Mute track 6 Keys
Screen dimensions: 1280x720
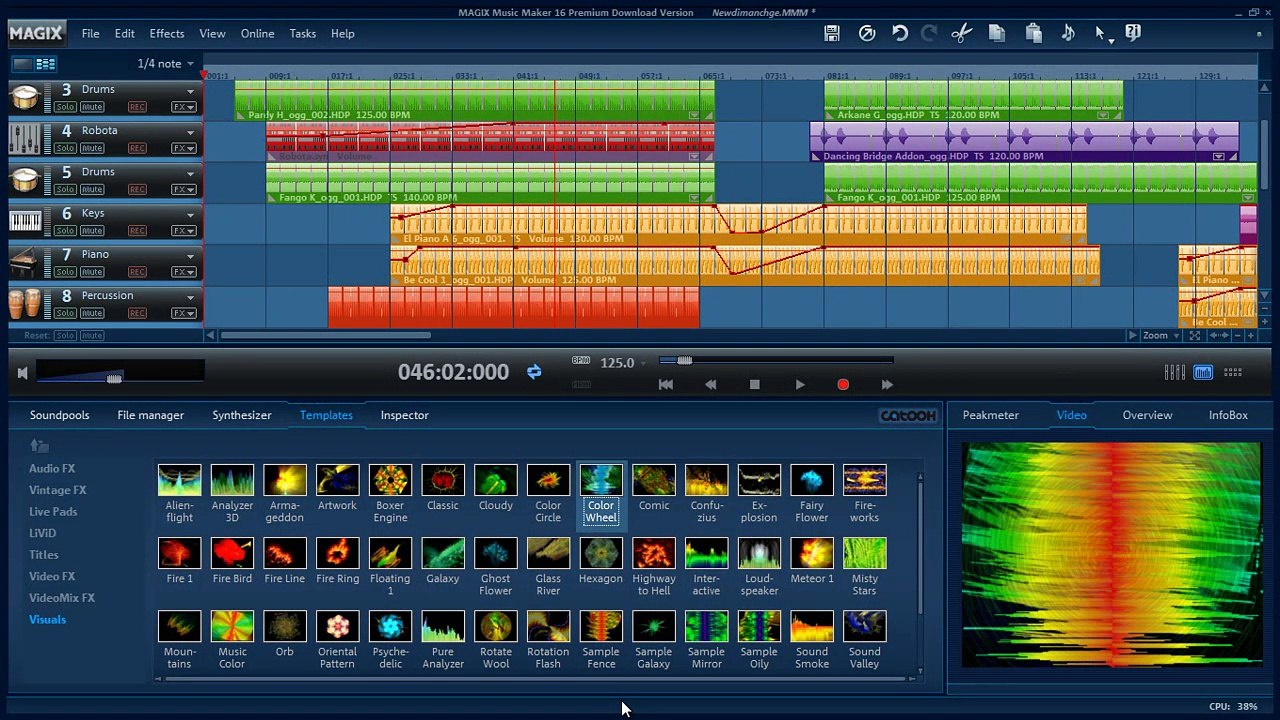point(92,231)
